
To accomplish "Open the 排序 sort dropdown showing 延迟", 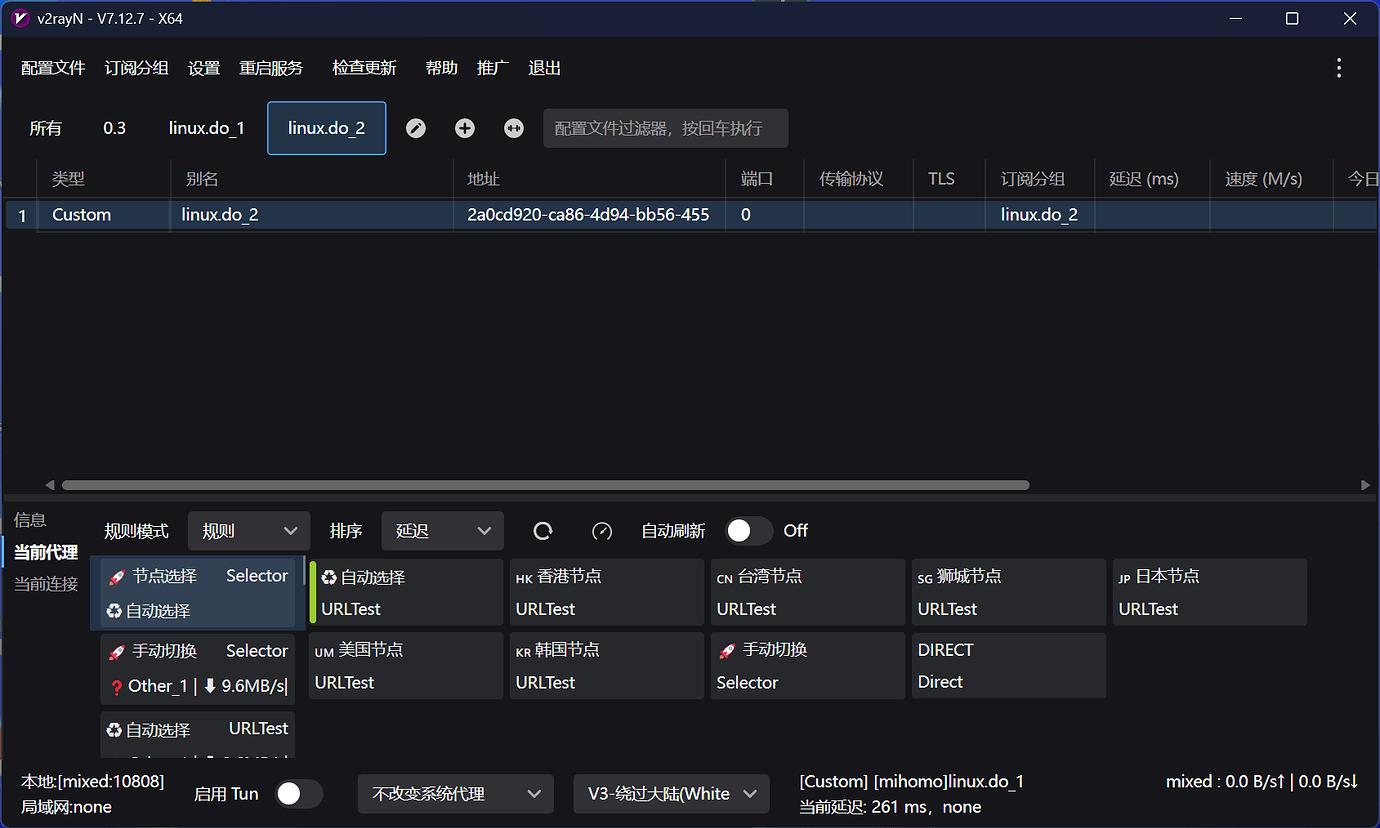I will point(443,531).
